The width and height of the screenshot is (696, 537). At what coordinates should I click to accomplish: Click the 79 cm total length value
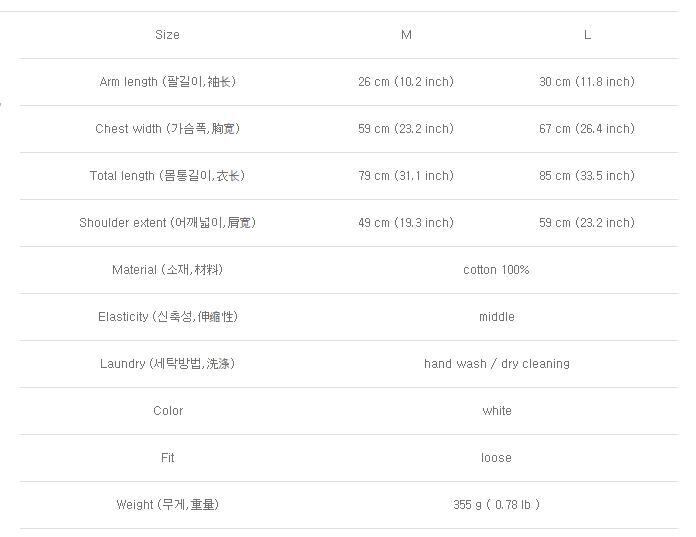(405, 176)
